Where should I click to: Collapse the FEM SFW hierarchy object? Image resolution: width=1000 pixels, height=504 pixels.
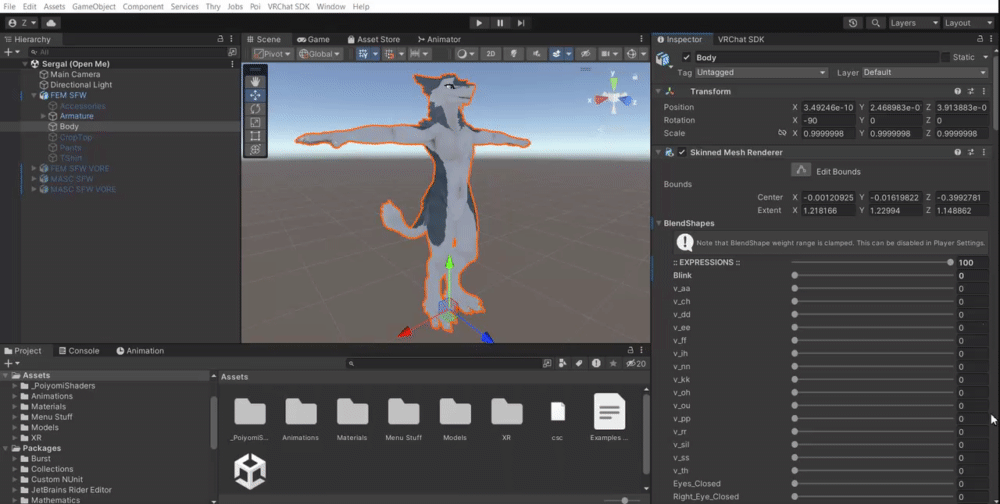(x=34, y=95)
